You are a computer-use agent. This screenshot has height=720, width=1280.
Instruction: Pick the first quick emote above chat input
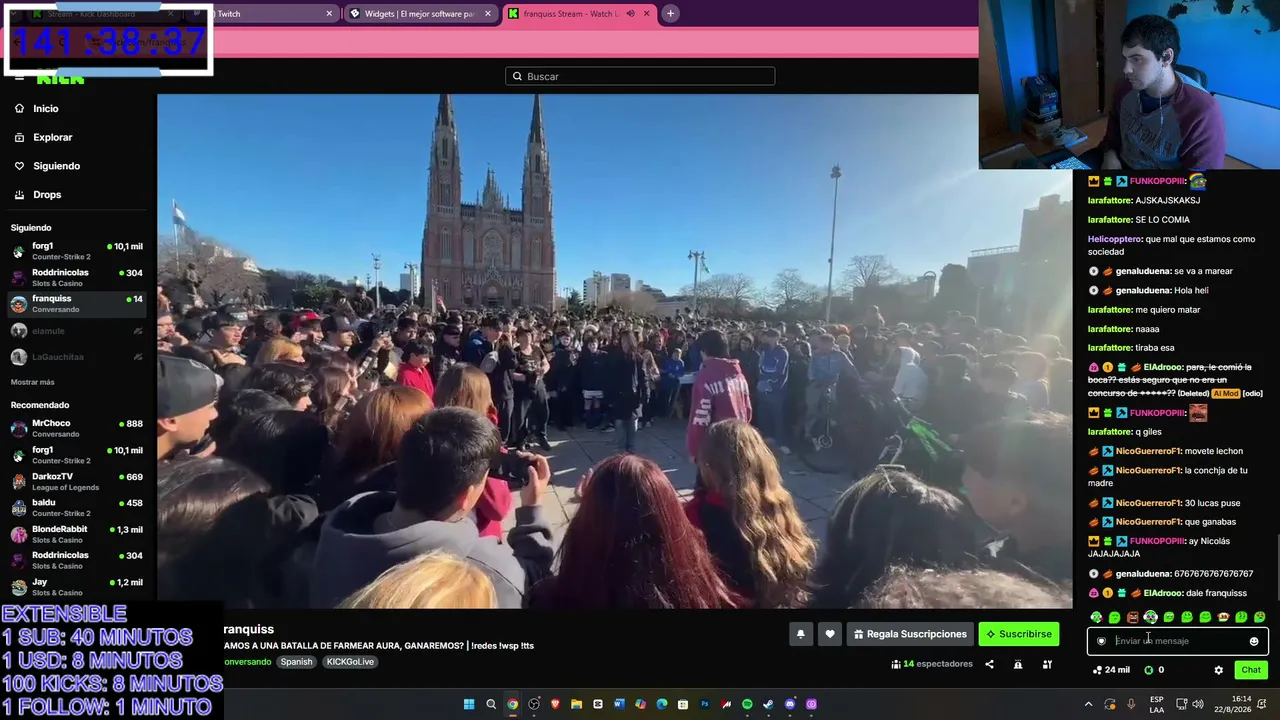pyautogui.click(x=1096, y=617)
